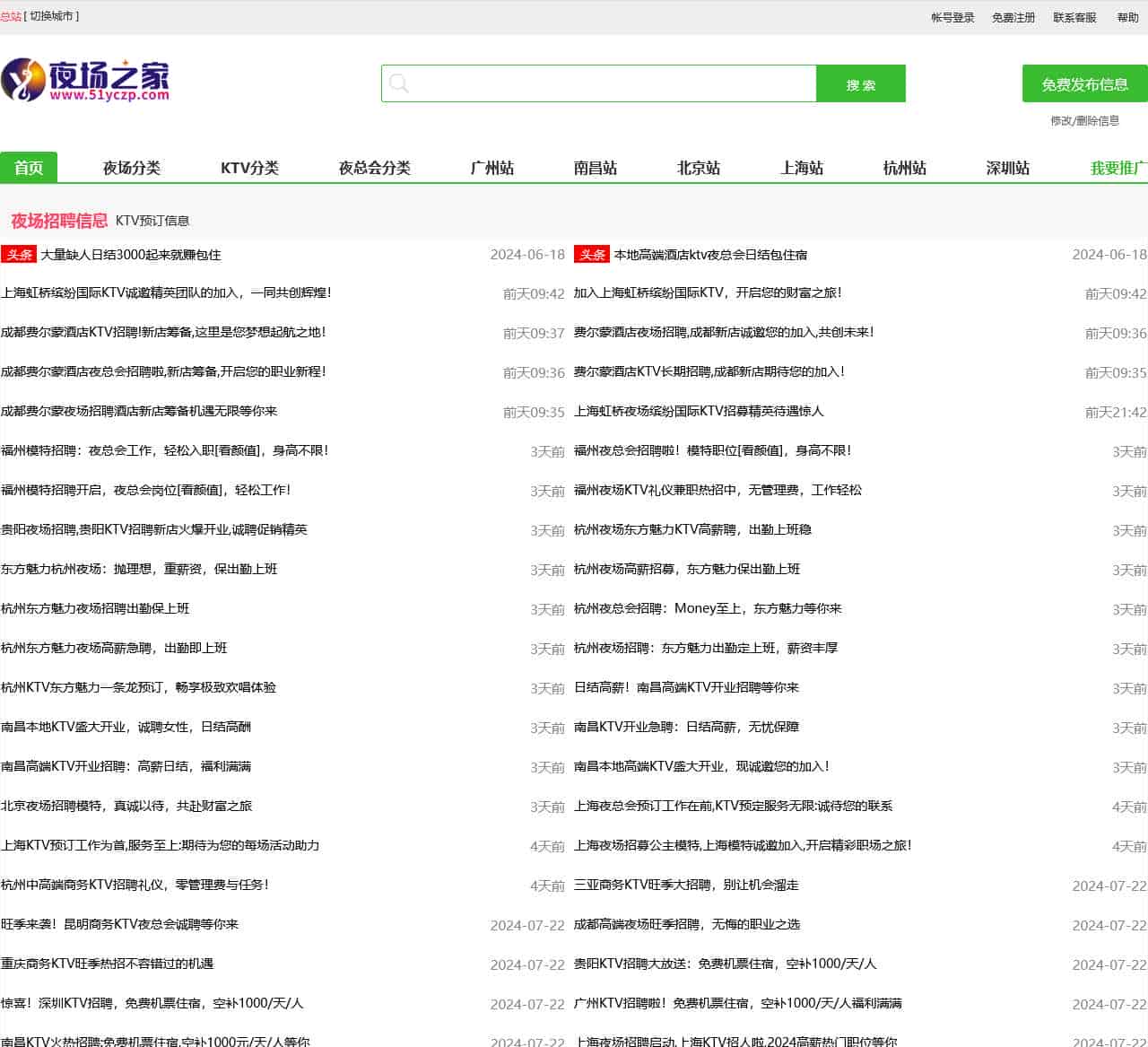
Task: Open the 深圳站 city page
Action: pos(1006,167)
